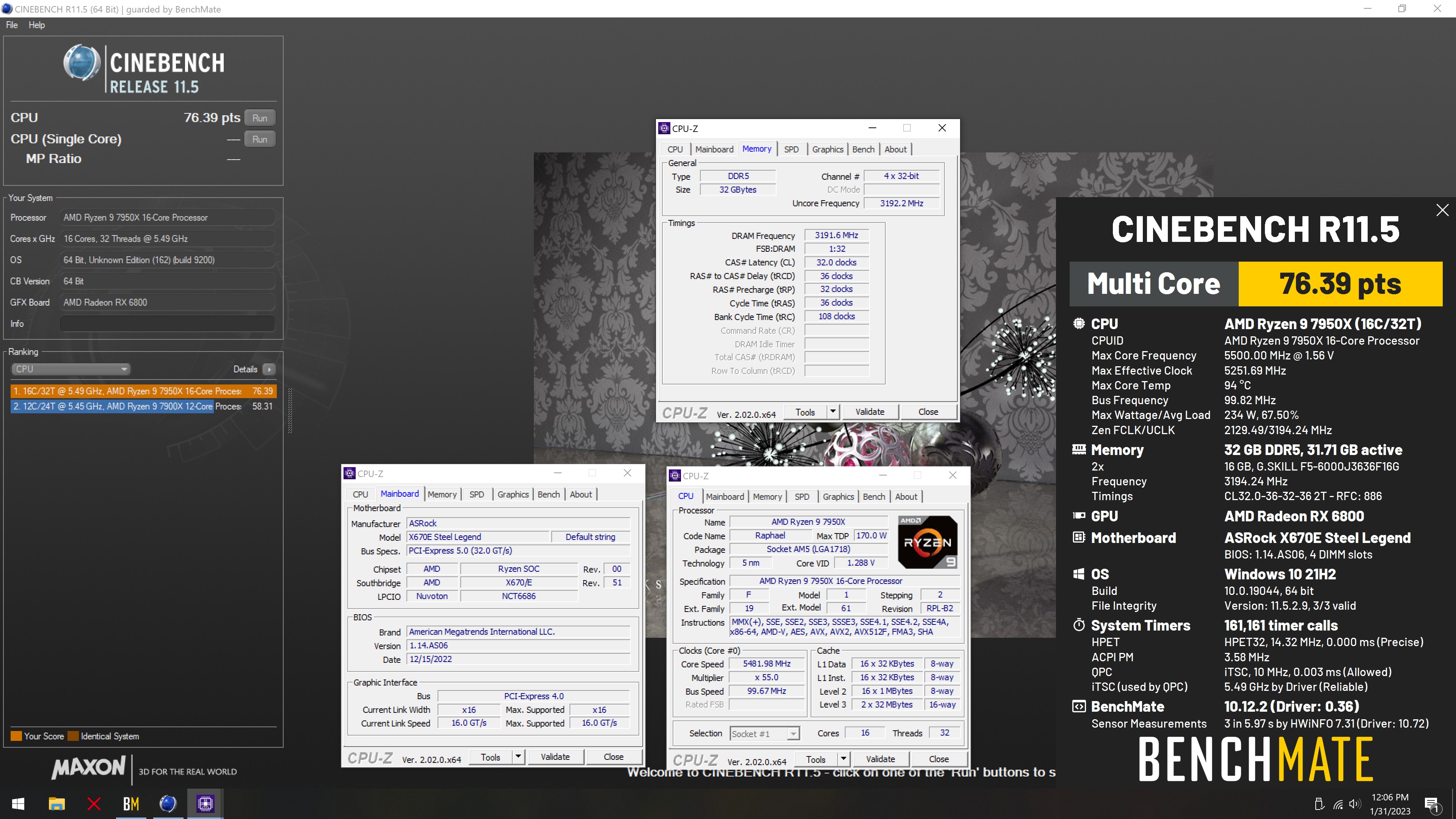Click Cinebench globe logo icon
1456x819 pixels.
point(82,62)
